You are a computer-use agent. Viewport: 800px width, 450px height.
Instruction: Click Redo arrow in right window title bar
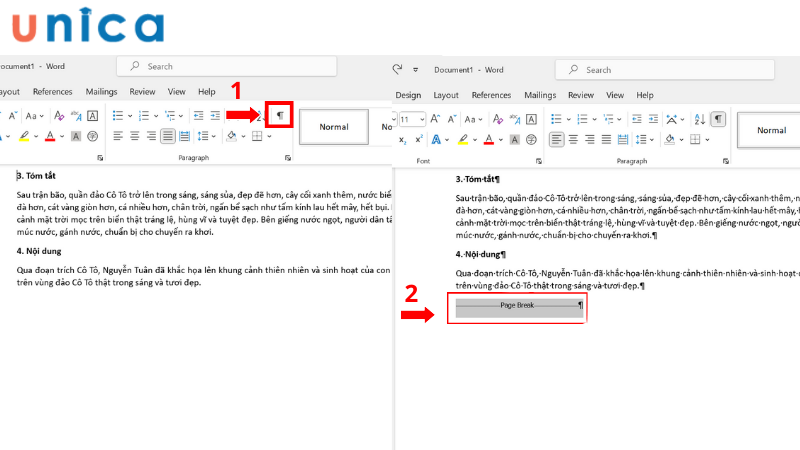click(x=397, y=69)
